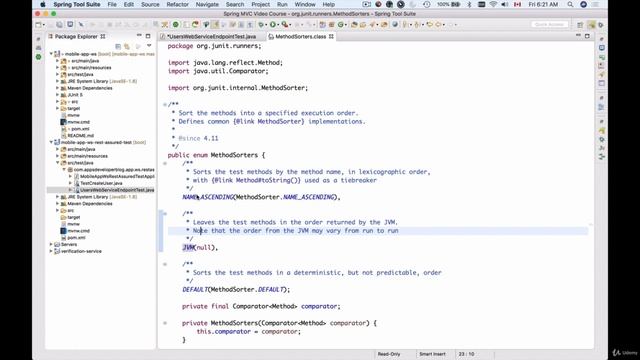This screenshot has width=640, height=360.
Task: Close the MethodSorters.class tab
Action: (x=331, y=36)
